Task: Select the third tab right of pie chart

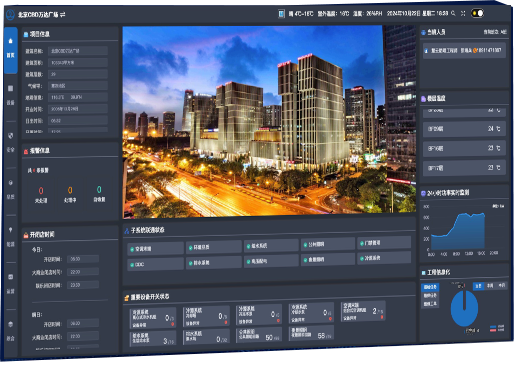Action: [501, 285]
